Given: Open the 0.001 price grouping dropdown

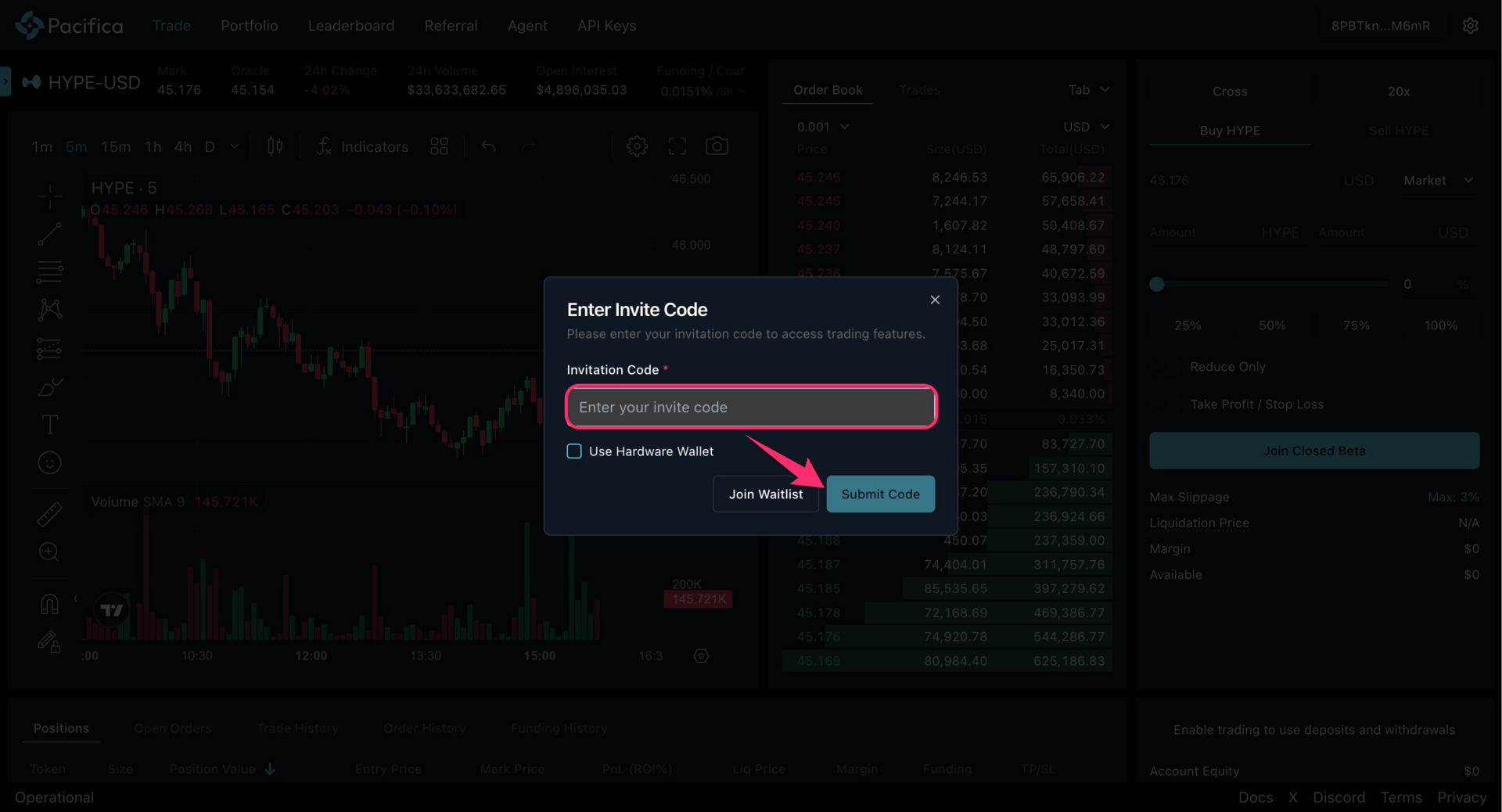Looking at the screenshot, I should 822,127.
